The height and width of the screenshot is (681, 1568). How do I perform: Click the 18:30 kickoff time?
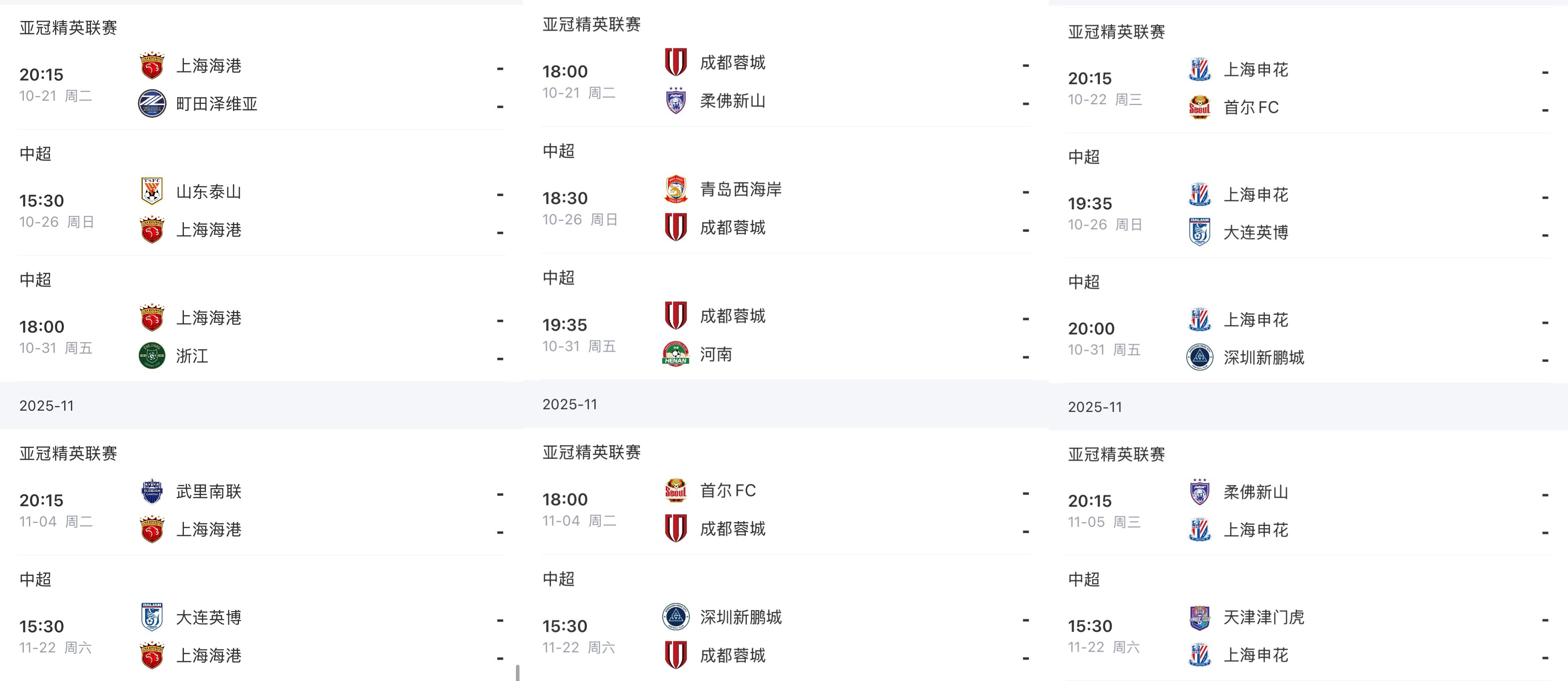coord(565,199)
